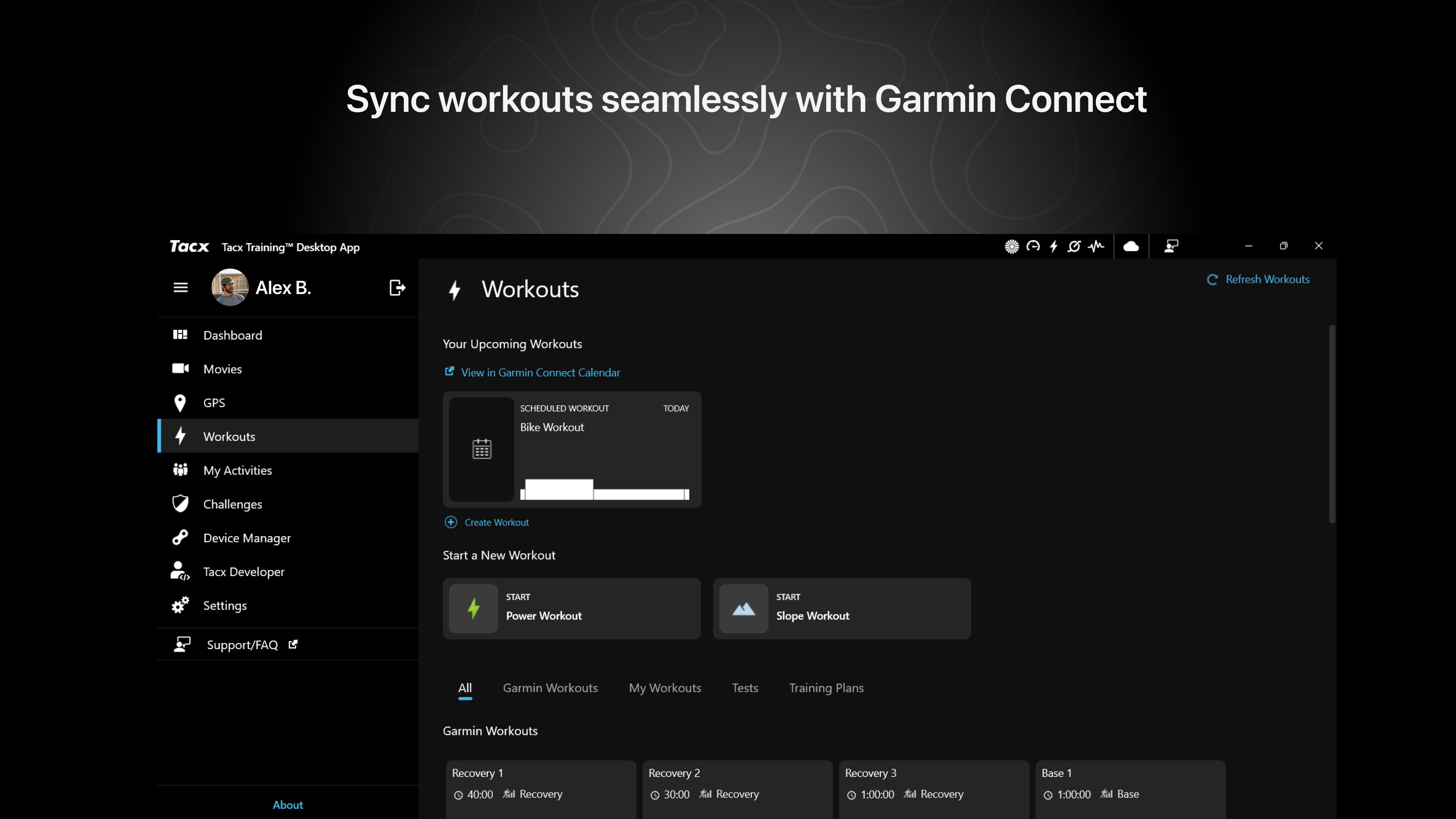Open Alex B. profile avatar
Viewport: 1456px width, 819px height.
(x=229, y=287)
